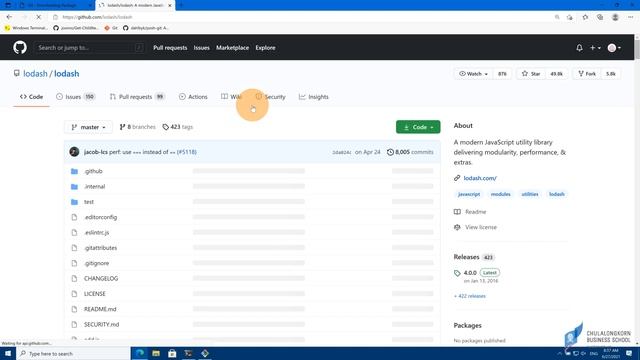
Task: Open the CHANGELOG file
Action: (x=101, y=278)
